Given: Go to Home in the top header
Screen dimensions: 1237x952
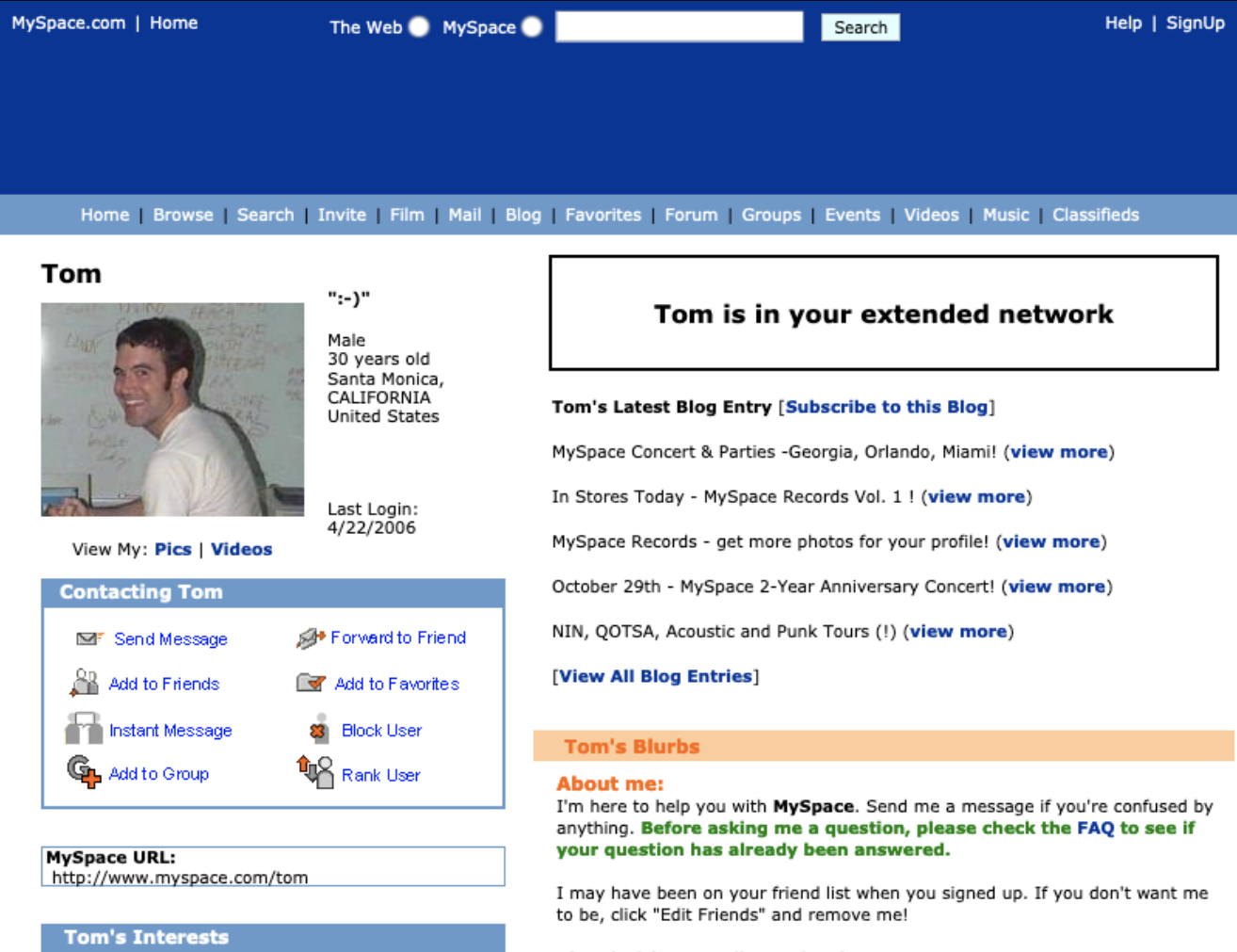Looking at the screenshot, I should [x=173, y=23].
